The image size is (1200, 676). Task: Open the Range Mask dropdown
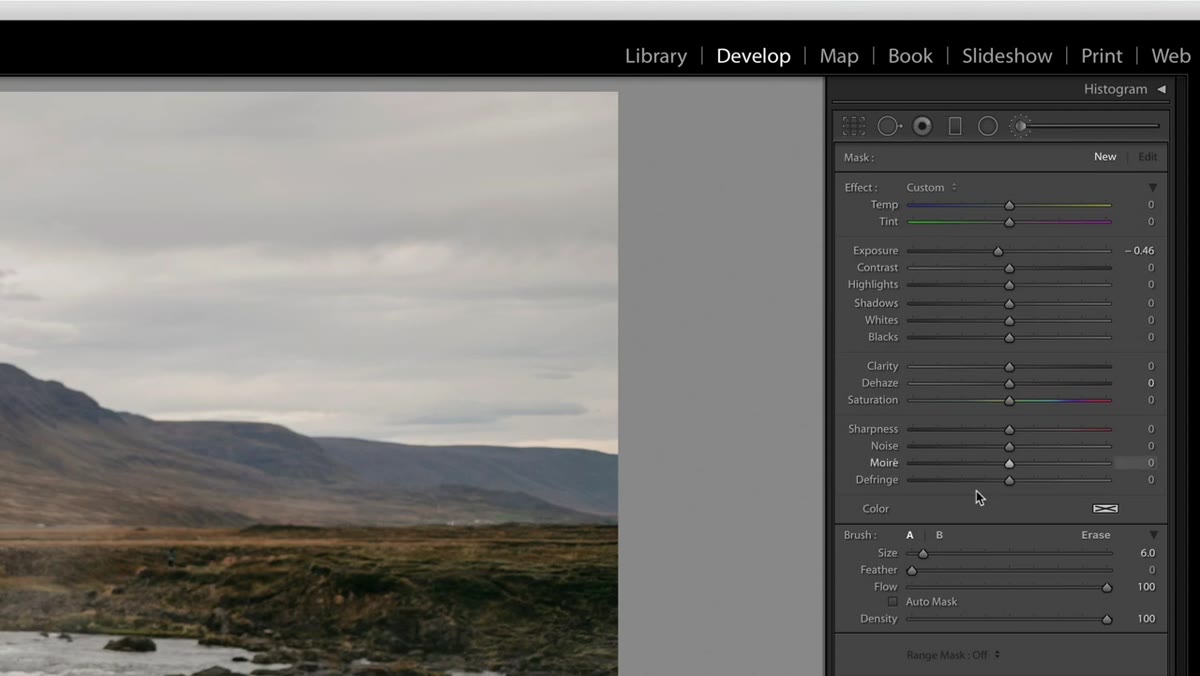click(x=952, y=655)
